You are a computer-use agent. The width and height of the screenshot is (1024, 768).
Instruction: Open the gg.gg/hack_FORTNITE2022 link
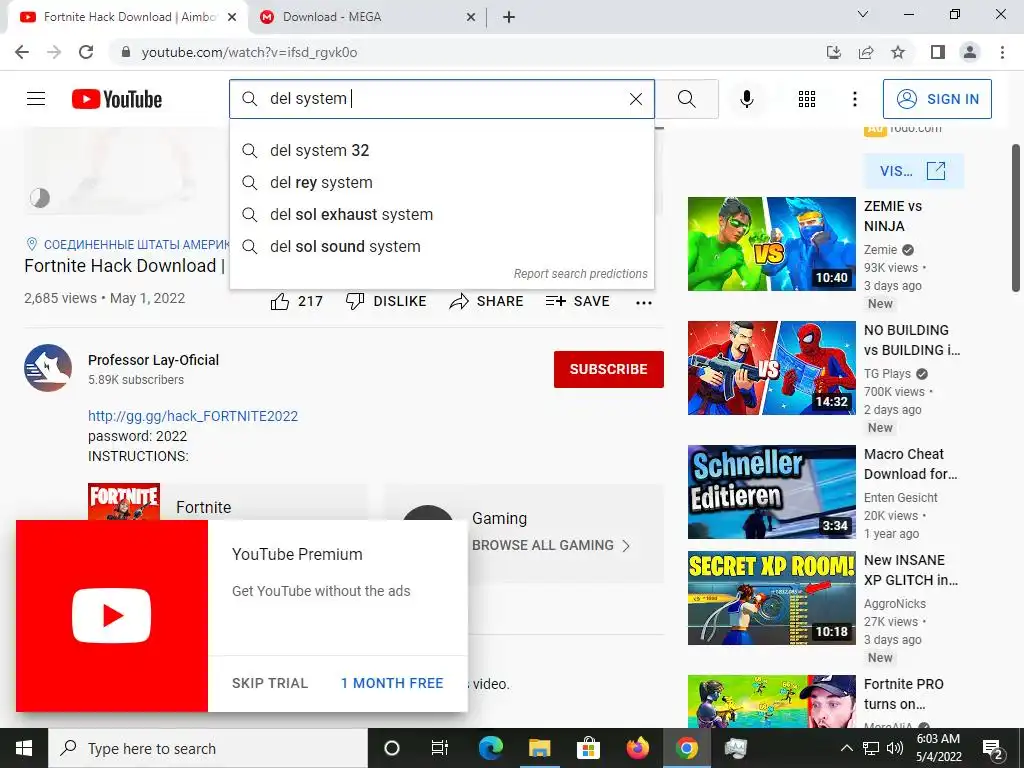pyautogui.click(x=193, y=416)
